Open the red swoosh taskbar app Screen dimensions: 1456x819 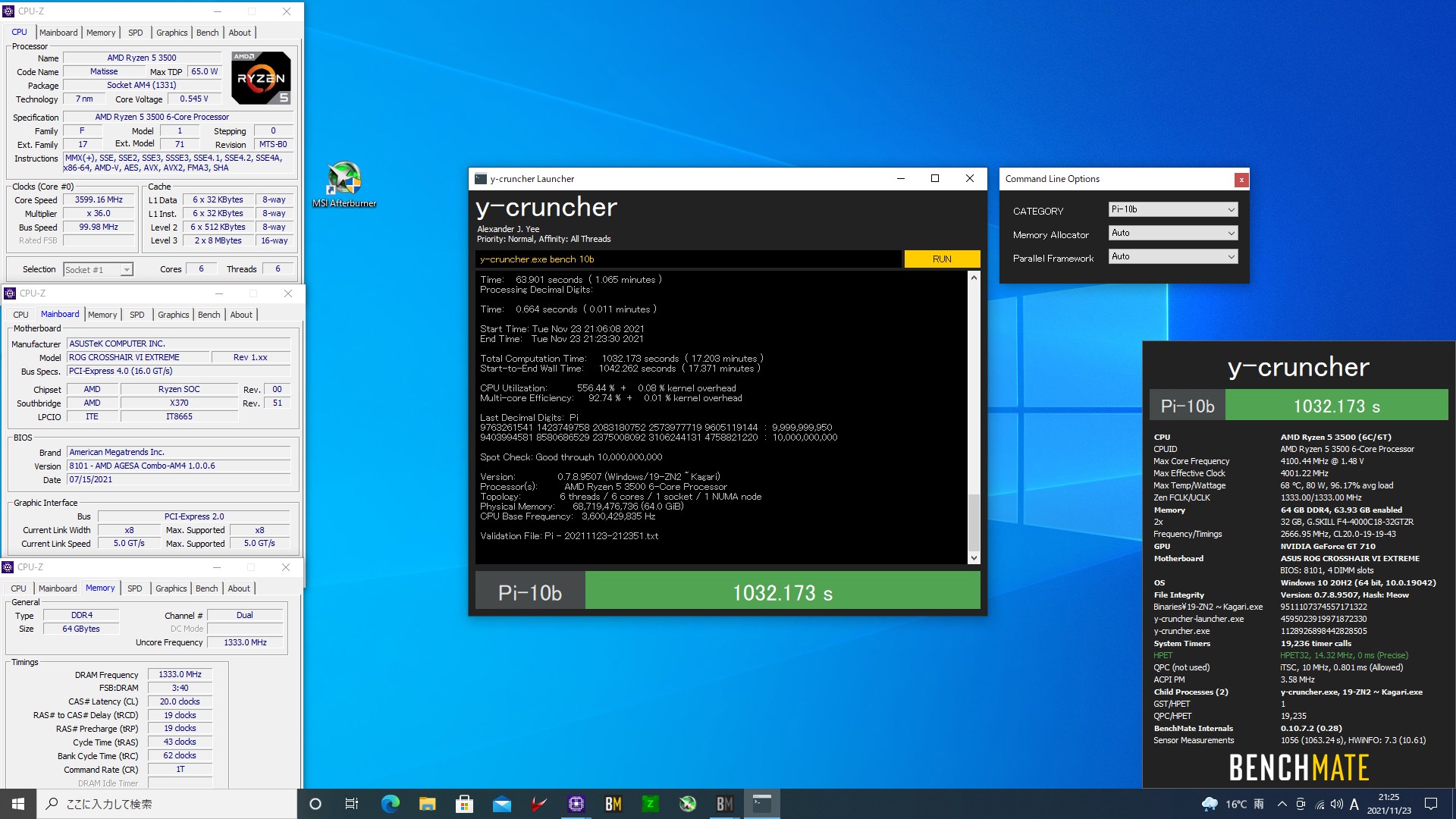point(538,804)
